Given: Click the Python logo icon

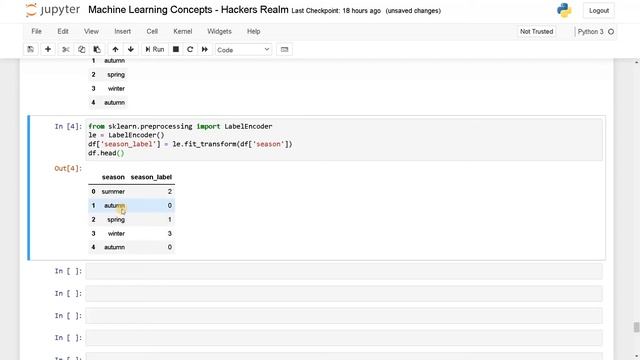Looking at the screenshot, I should point(564,10).
